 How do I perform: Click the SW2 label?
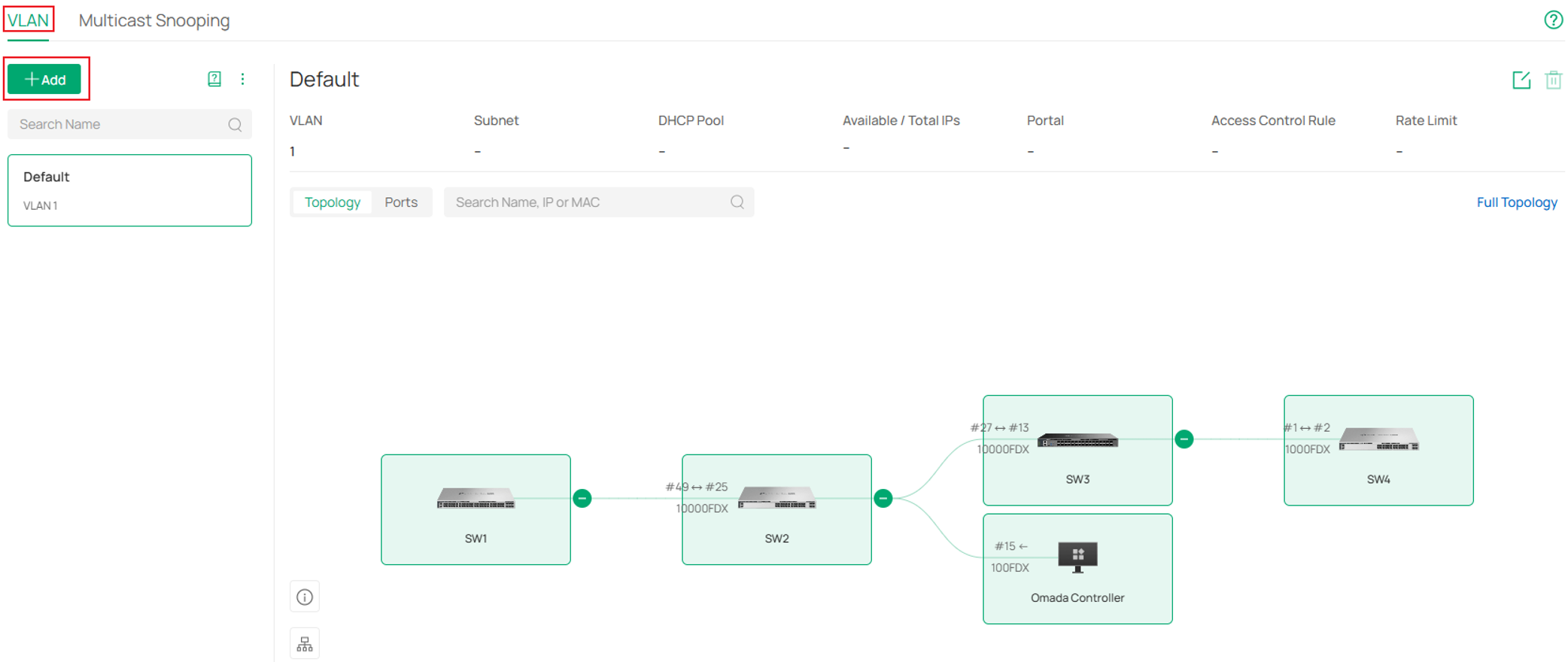776,539
